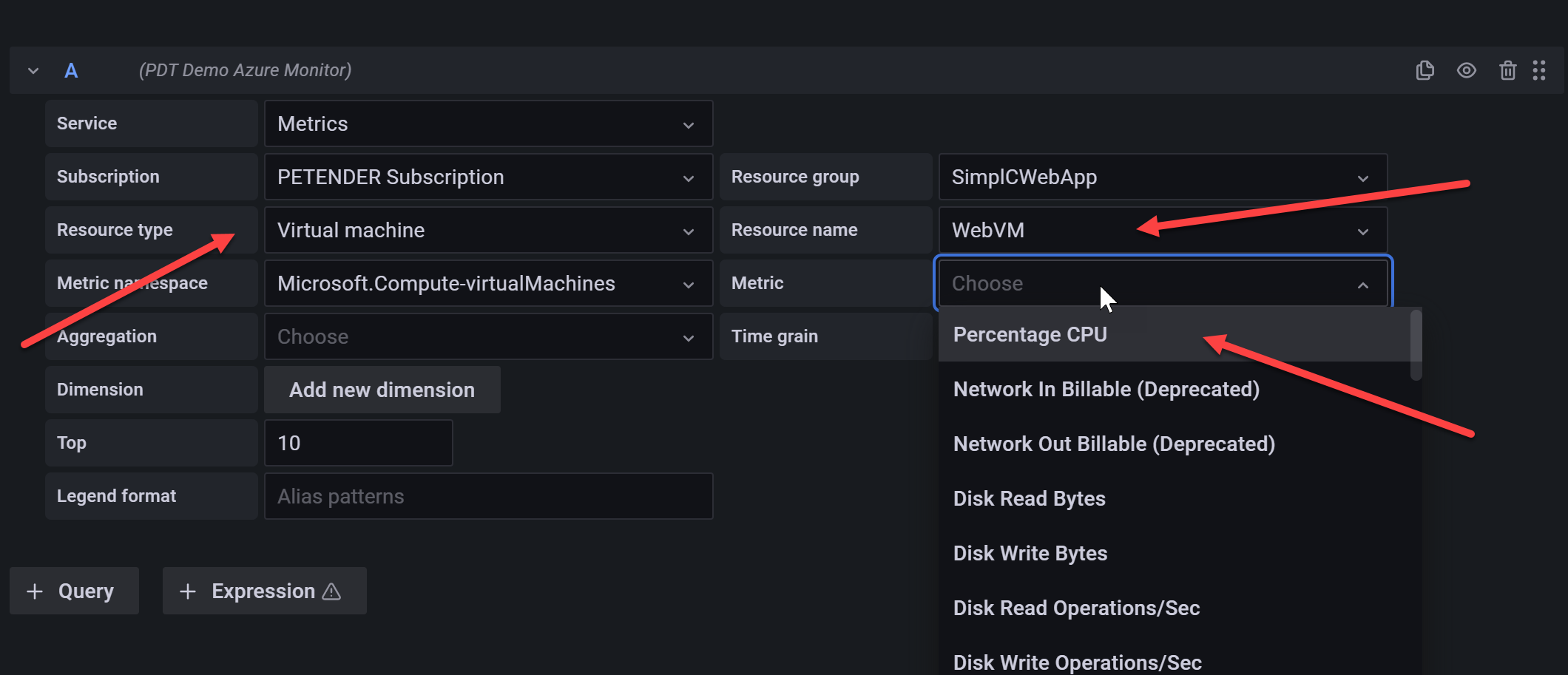Close the open Metric Choose dropdown

coord(1163,283)
